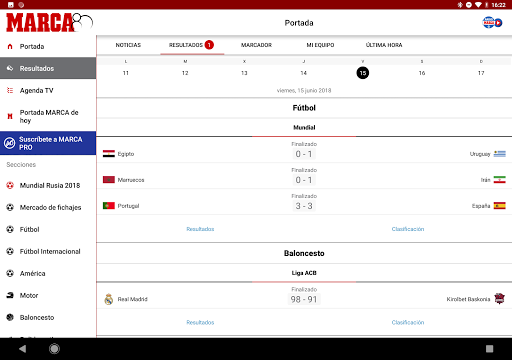Open Radio MARCA icon in header

[x=492, y=22]
